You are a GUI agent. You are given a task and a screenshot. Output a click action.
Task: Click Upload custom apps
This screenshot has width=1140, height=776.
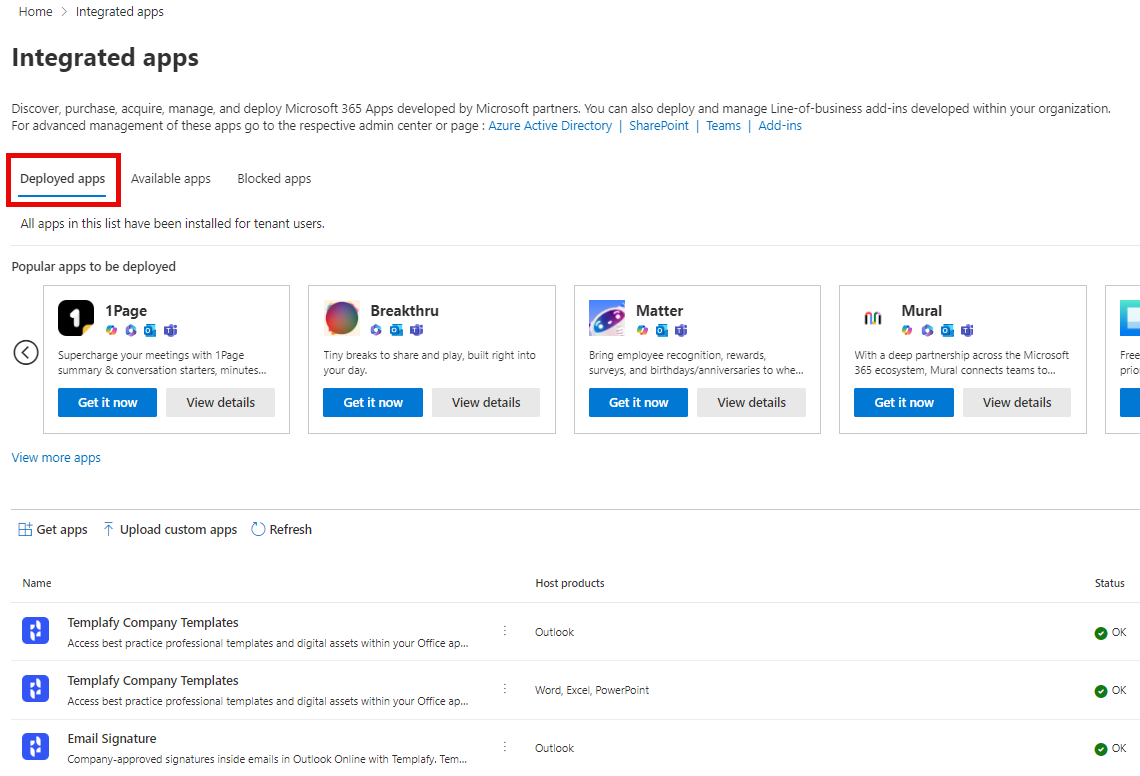pyautogui.click(x=170, y=529)
